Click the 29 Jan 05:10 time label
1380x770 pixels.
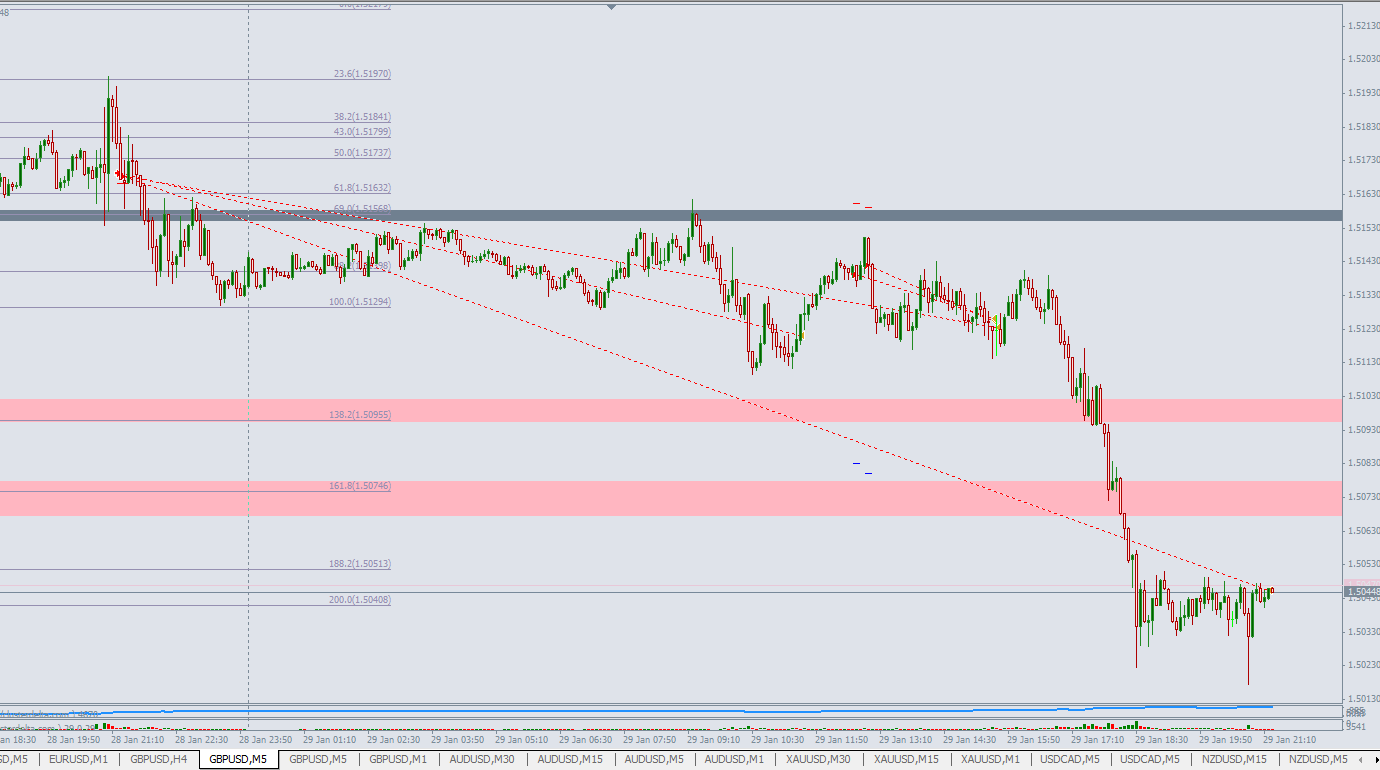[x=522, y=741]
